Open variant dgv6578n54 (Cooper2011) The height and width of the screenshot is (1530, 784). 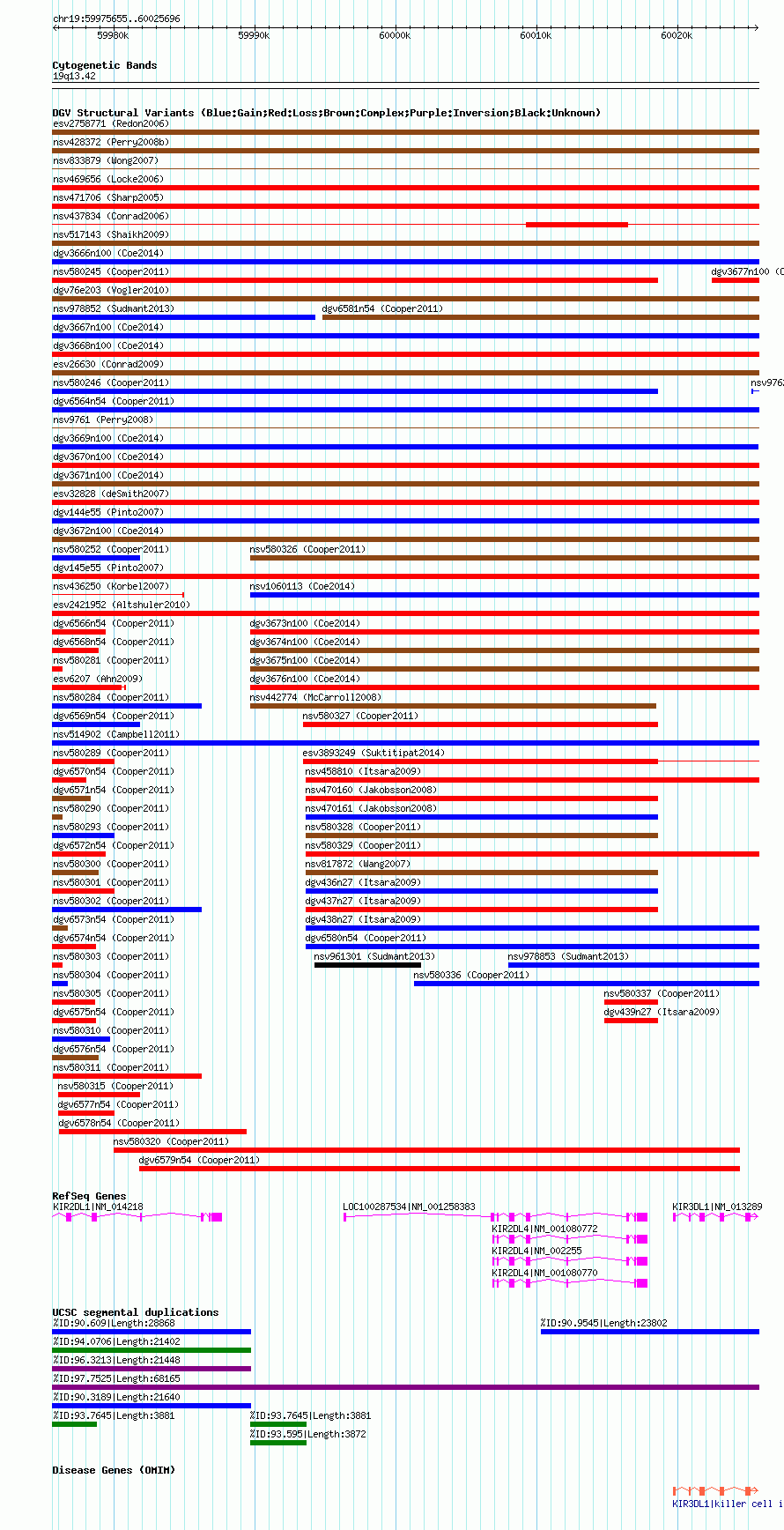point(152,1132)
